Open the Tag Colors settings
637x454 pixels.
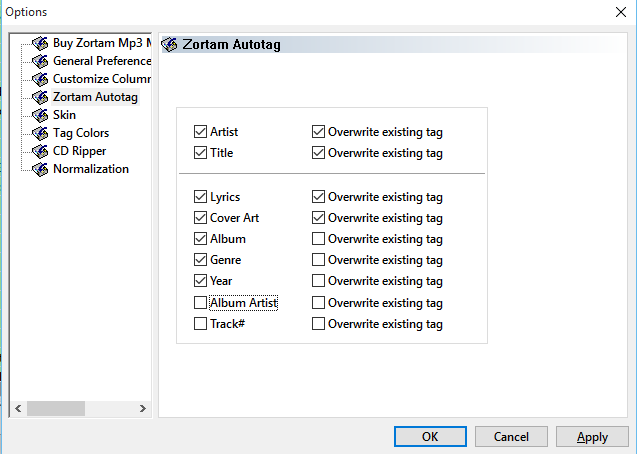(x=81, y=133)
